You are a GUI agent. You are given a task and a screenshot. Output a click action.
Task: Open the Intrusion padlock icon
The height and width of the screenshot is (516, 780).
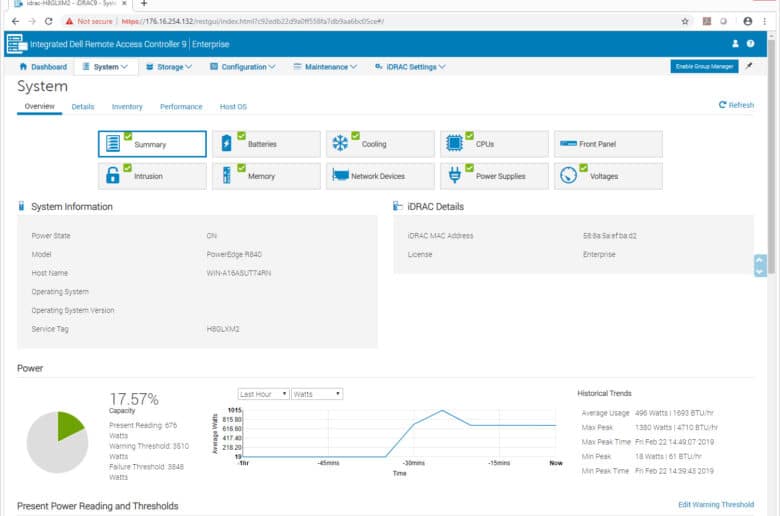[113, 175]
